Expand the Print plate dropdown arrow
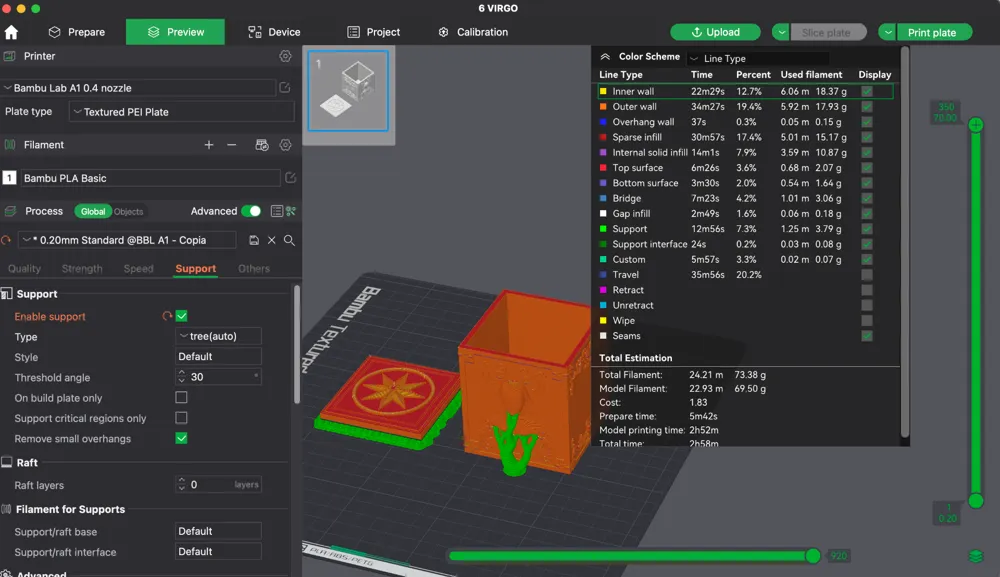 coord(888,32)
